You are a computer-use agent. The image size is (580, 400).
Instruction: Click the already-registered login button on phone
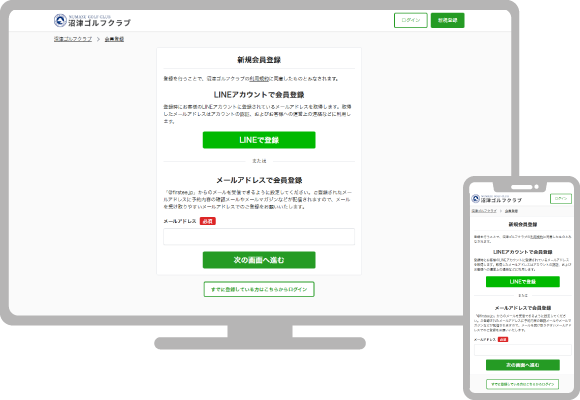(523, 384)
